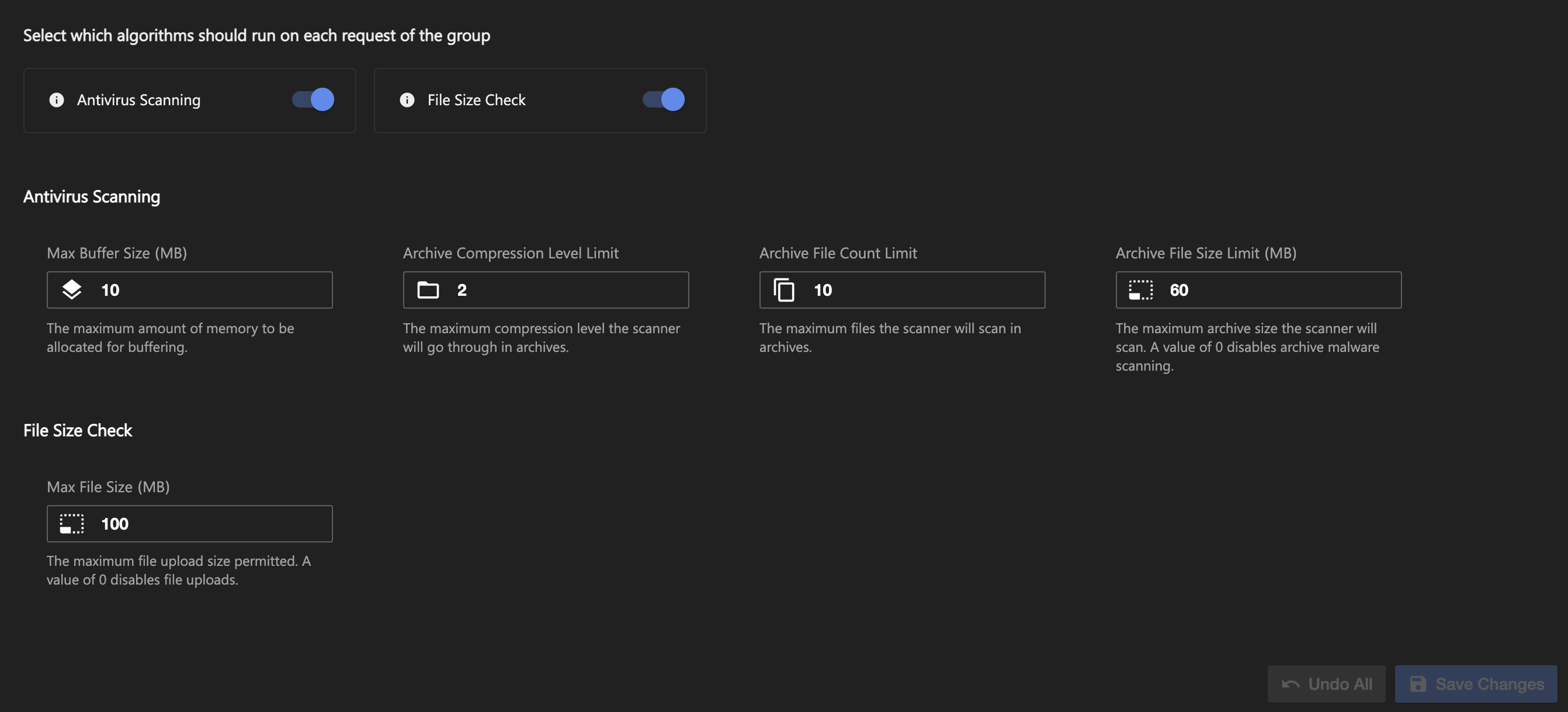
Task: Click 'maximum archive size' description text
Action: [1247, 347]
